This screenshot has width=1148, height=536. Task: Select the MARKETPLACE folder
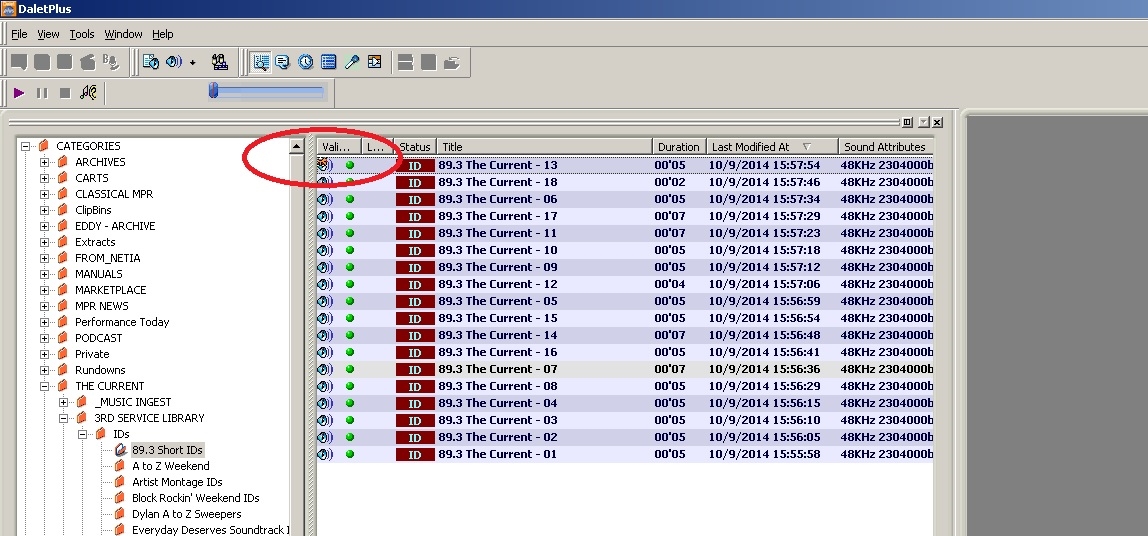tap(111, 290)
